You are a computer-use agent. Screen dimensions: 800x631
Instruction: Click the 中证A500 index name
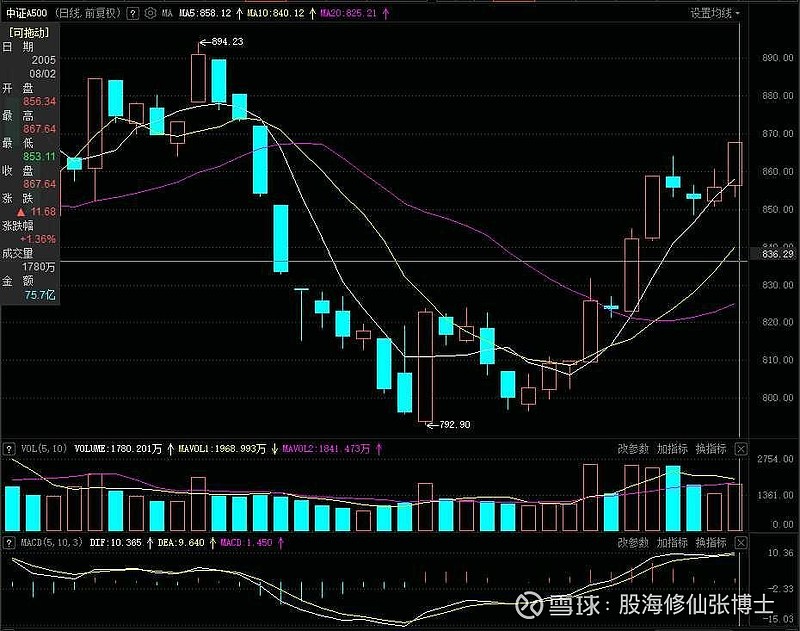click(x=23, y=12)
